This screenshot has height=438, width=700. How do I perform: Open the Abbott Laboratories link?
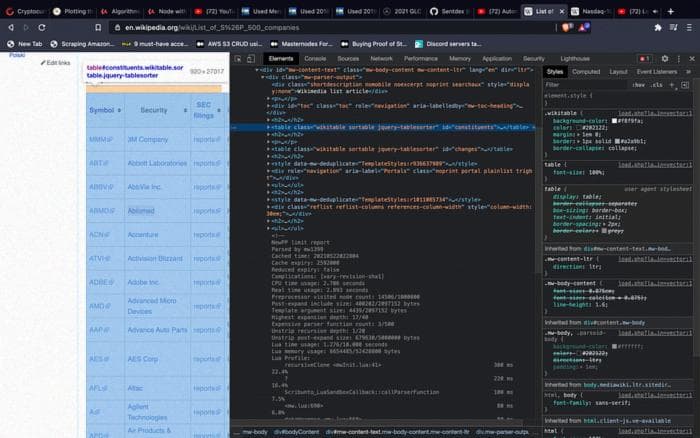(x=157, y=163)
